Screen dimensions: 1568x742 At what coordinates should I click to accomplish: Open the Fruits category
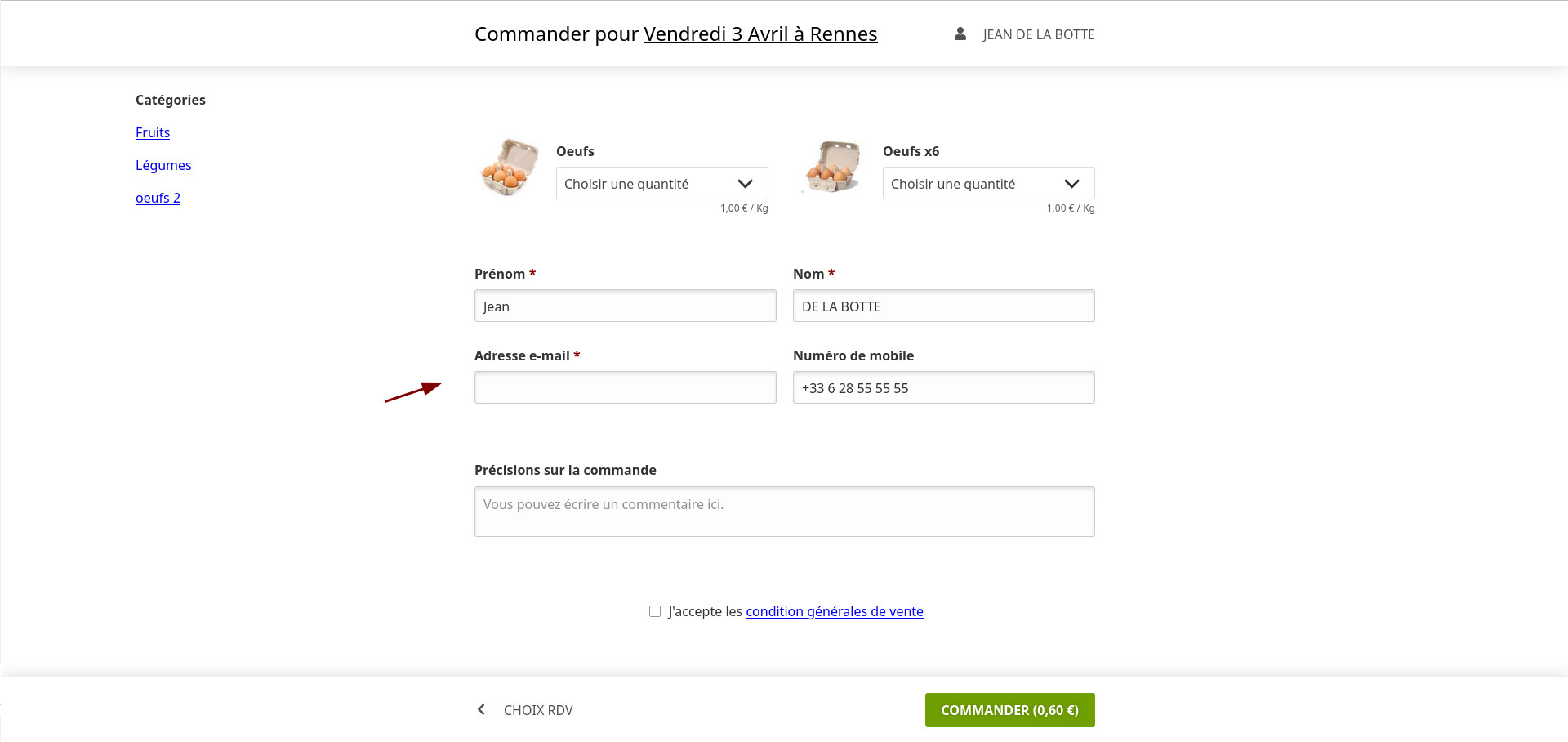(x=153, y=132)
